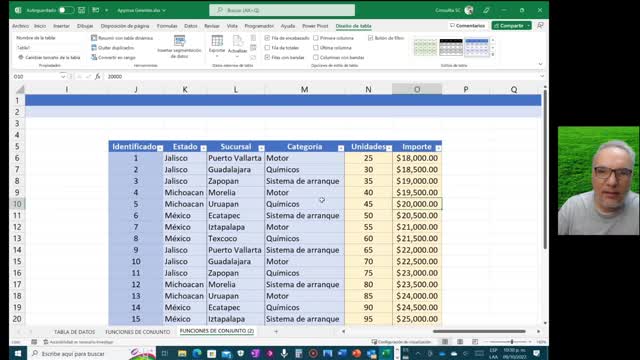Switch to Page Layout view icon
The width and height of the screenshot is (640, 360).
pos(460,342)
